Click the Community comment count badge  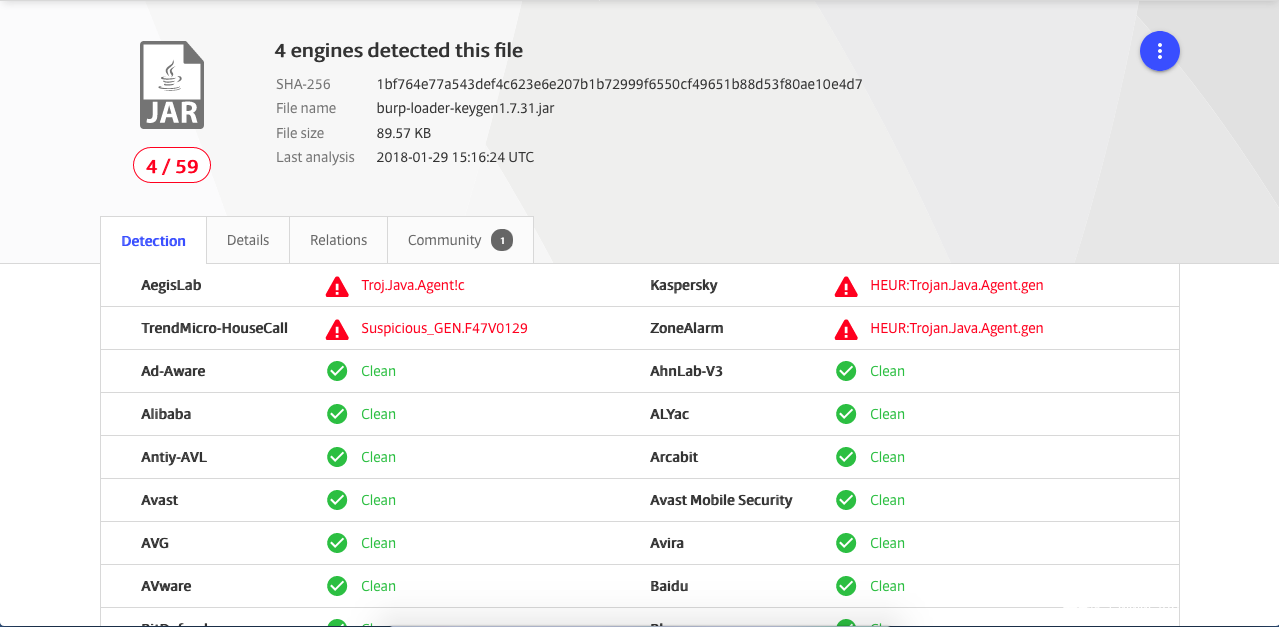pyautogui.click(x=502, y=240)
